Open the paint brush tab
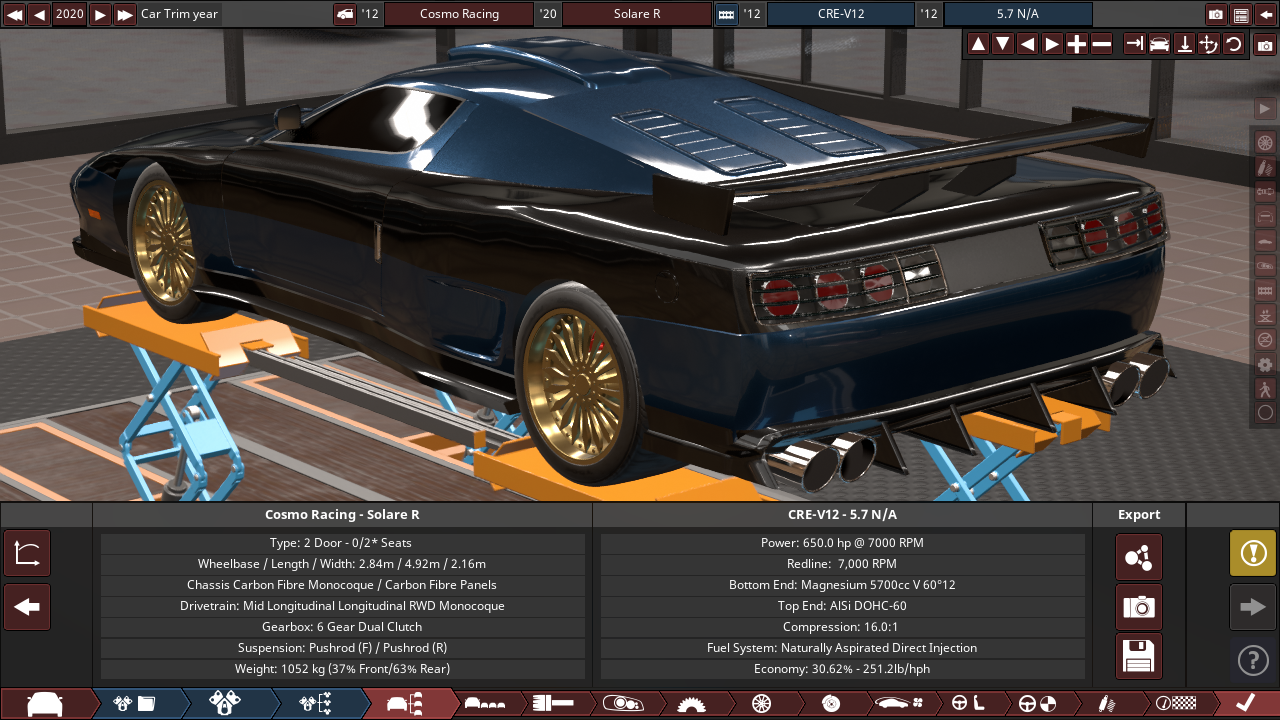This screenshot has width=1280, height=720. [x=552, y=703]
